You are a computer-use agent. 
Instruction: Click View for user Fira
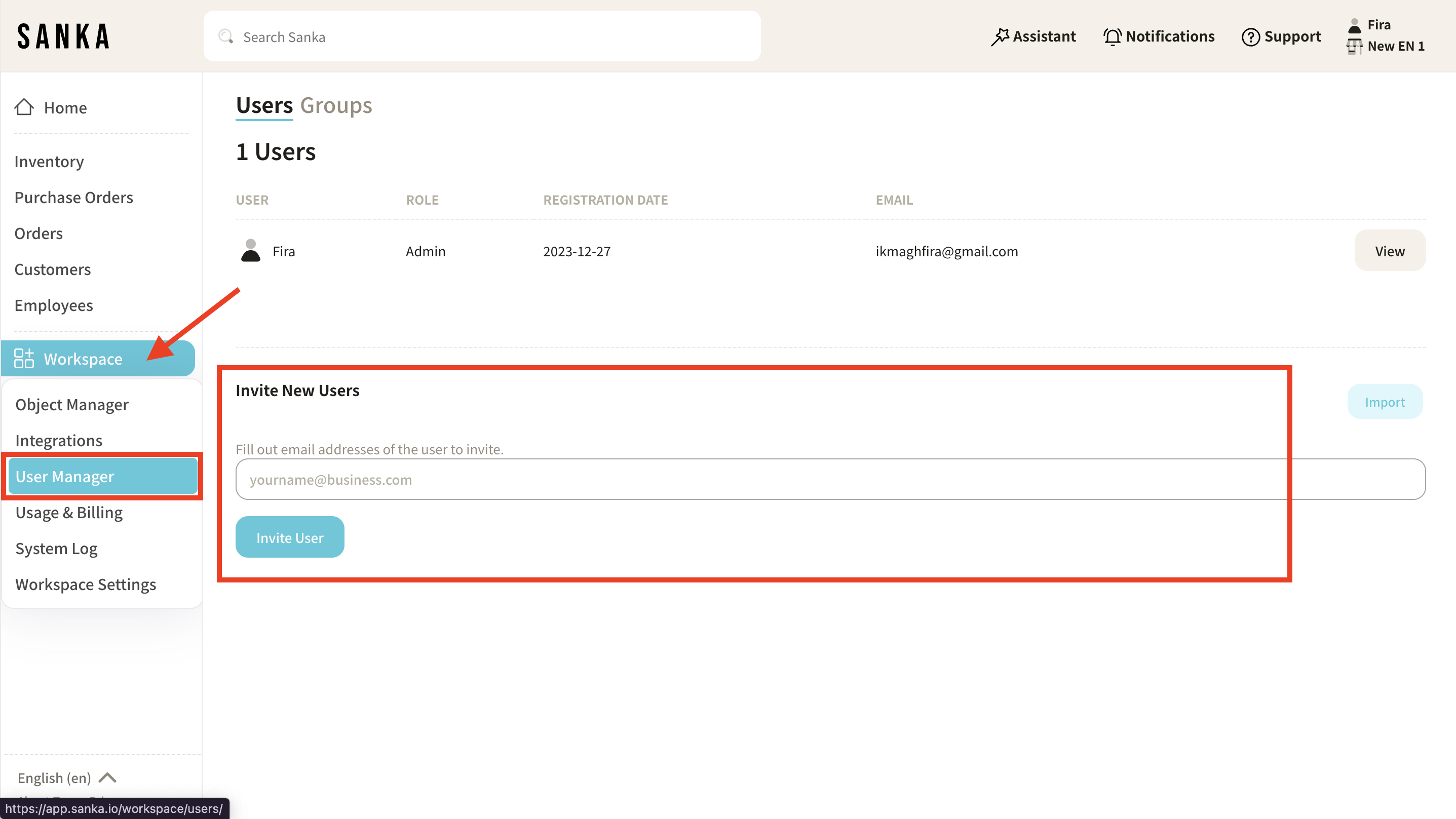[1389, 251]
